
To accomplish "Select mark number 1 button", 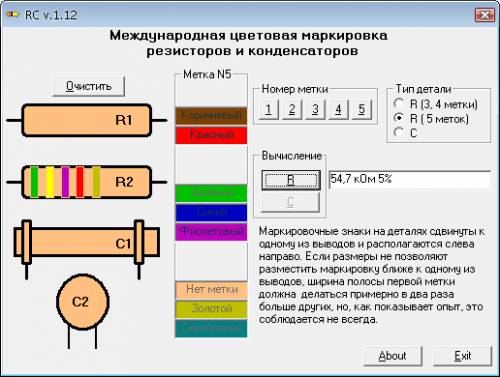I will click(269, 109).
